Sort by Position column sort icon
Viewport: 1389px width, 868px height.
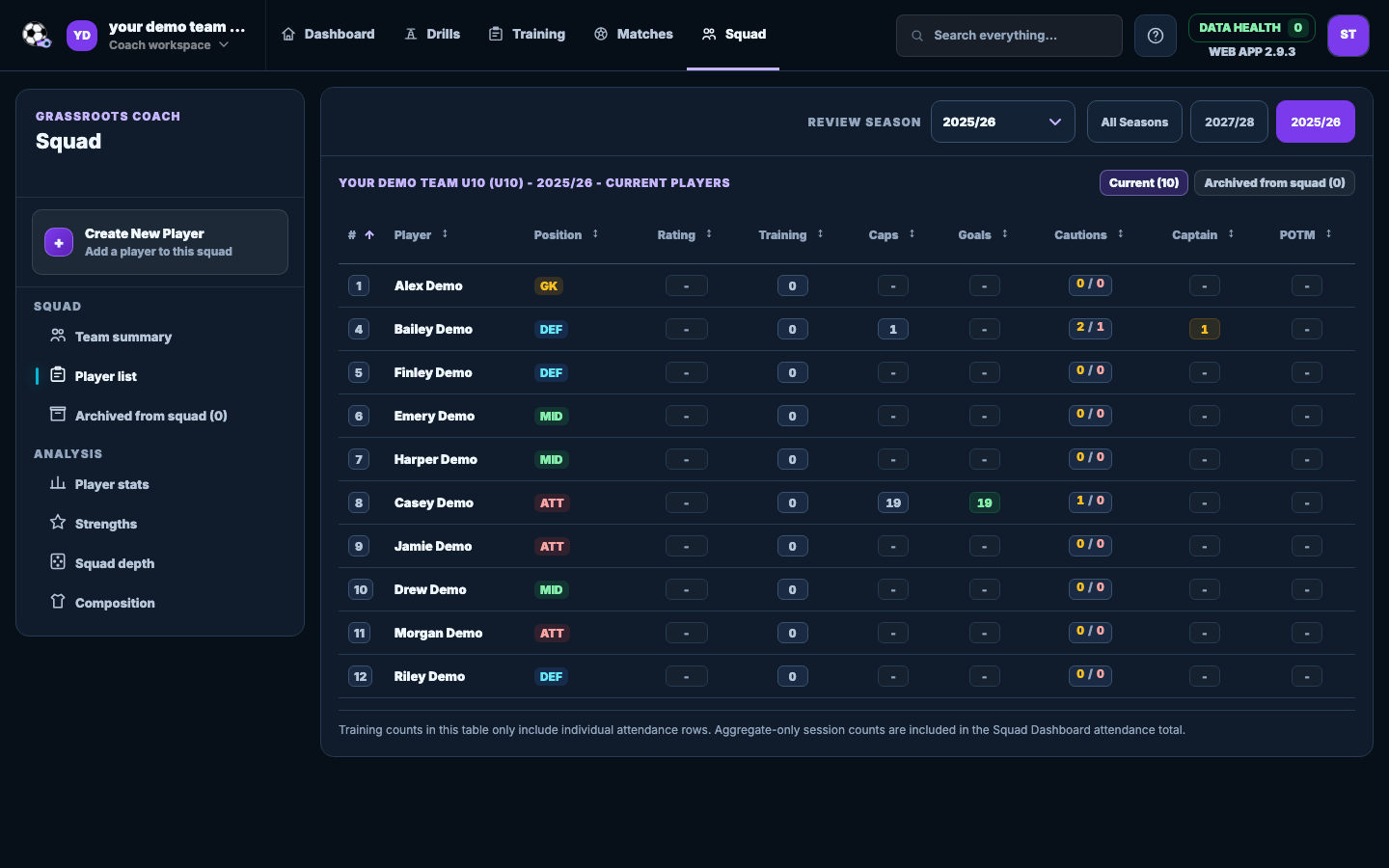click(x=595, y=234)
